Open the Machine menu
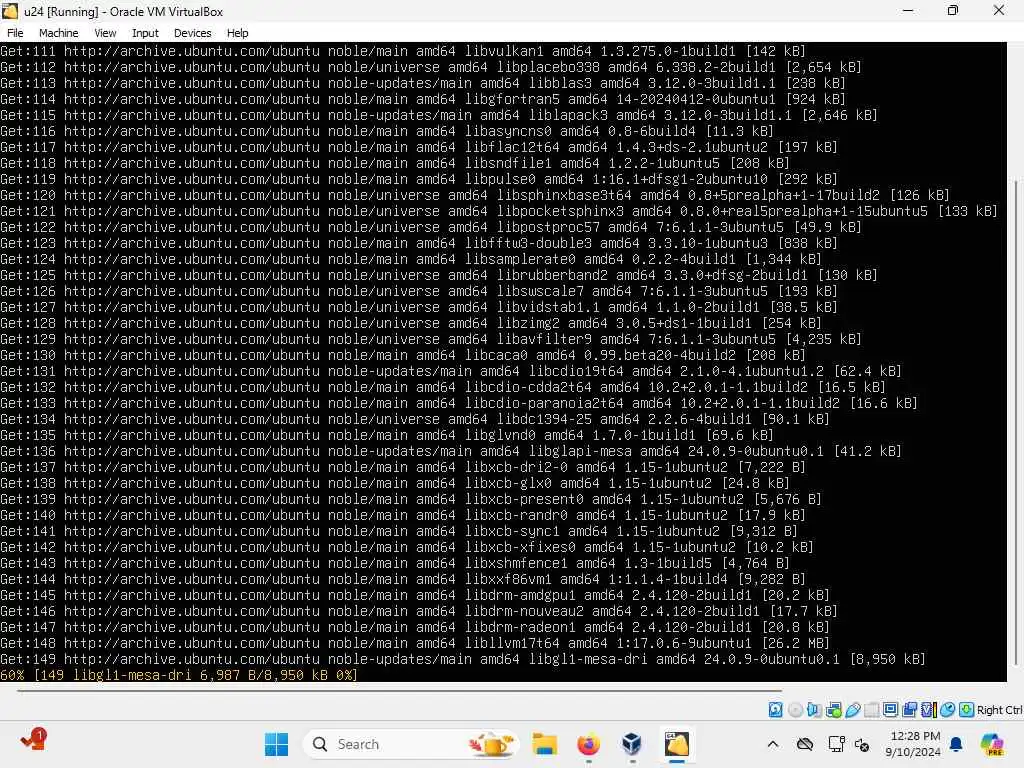Screen dimensions: 1024x768 coord(58,33)
